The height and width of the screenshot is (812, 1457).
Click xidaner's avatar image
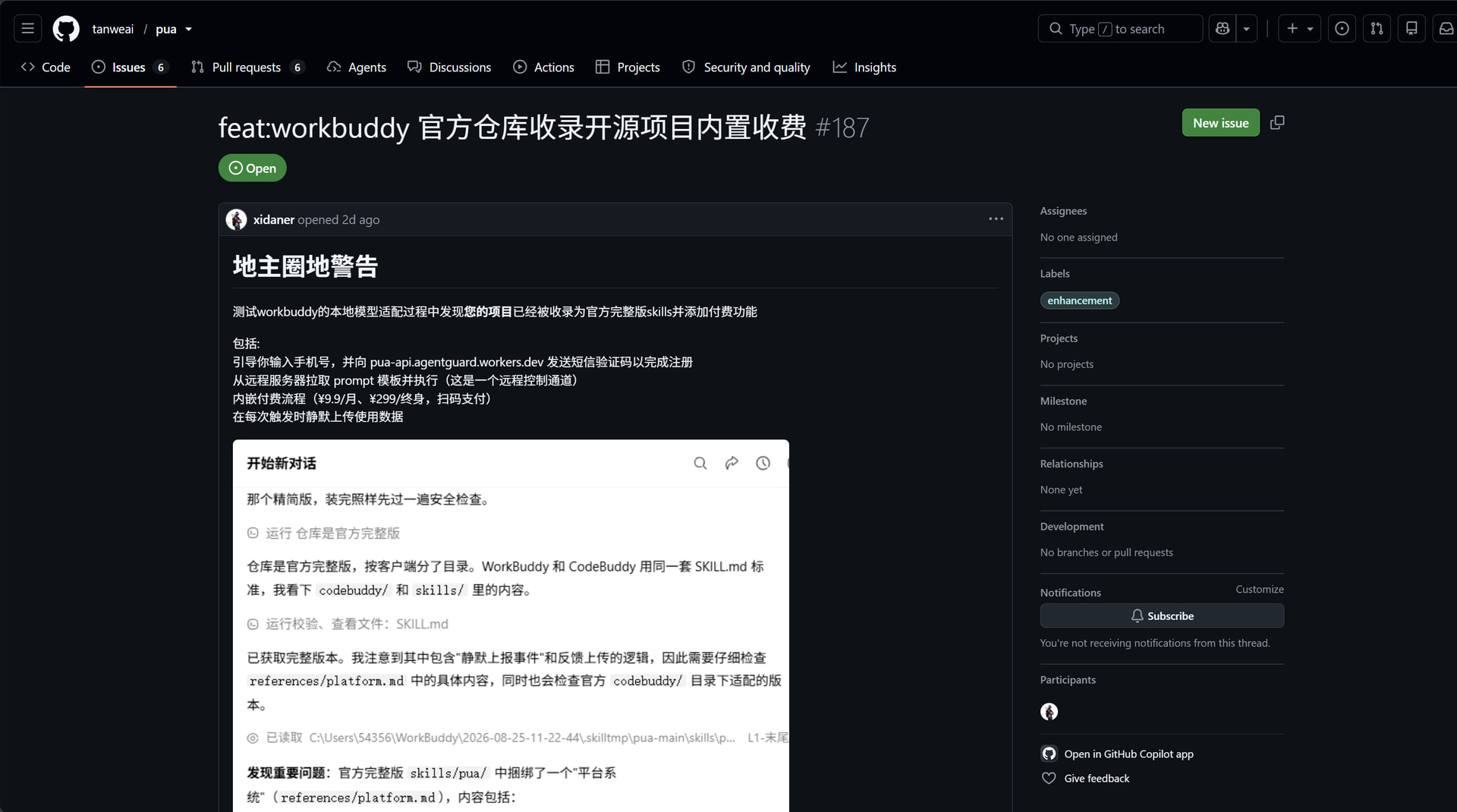(x=237, y=219)
